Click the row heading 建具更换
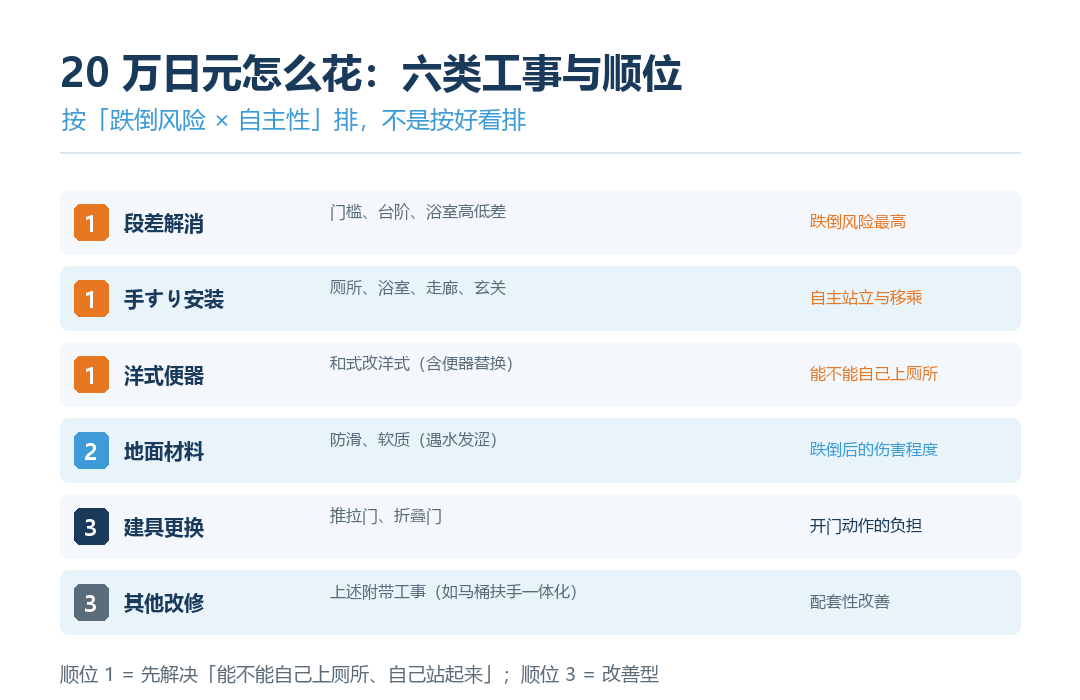Screen dimensions: 1080x700 coord(164,527)
